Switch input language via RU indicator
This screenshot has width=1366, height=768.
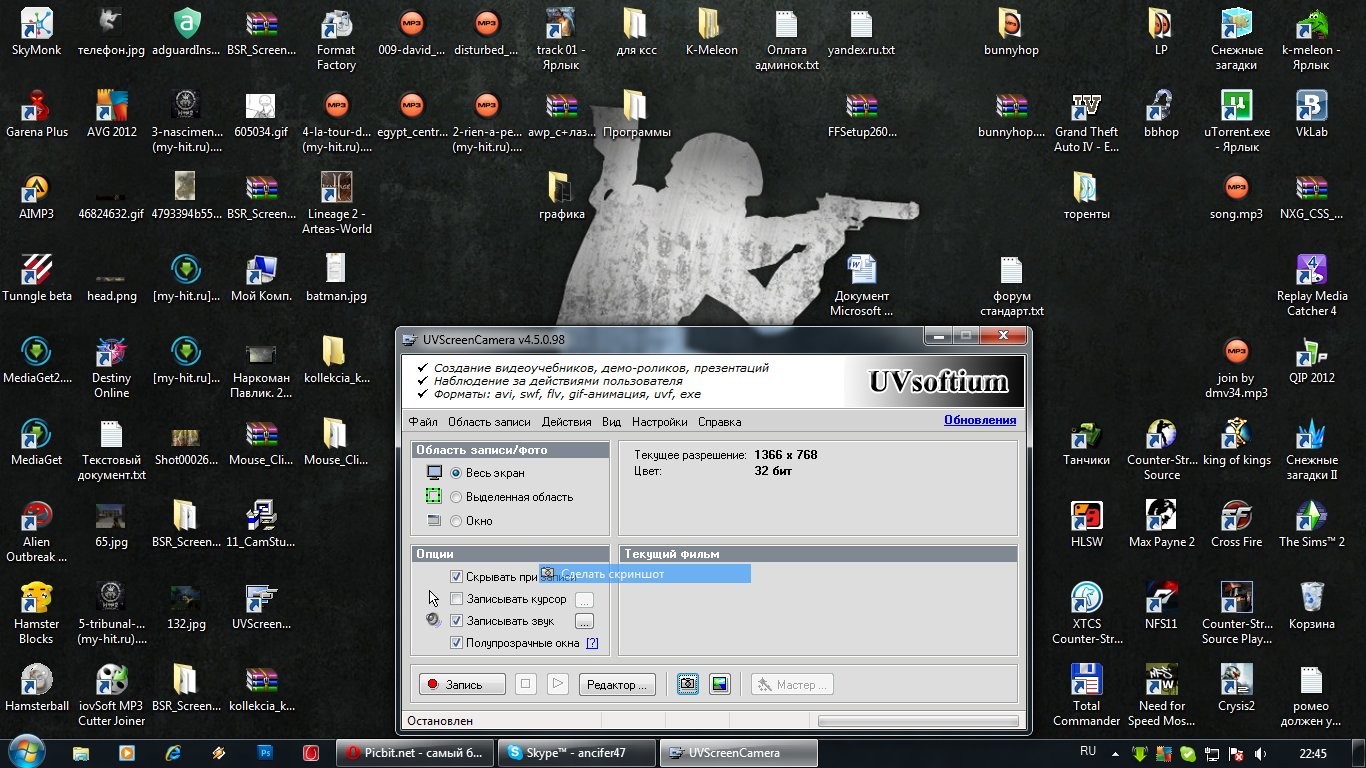pos(1088,751)
